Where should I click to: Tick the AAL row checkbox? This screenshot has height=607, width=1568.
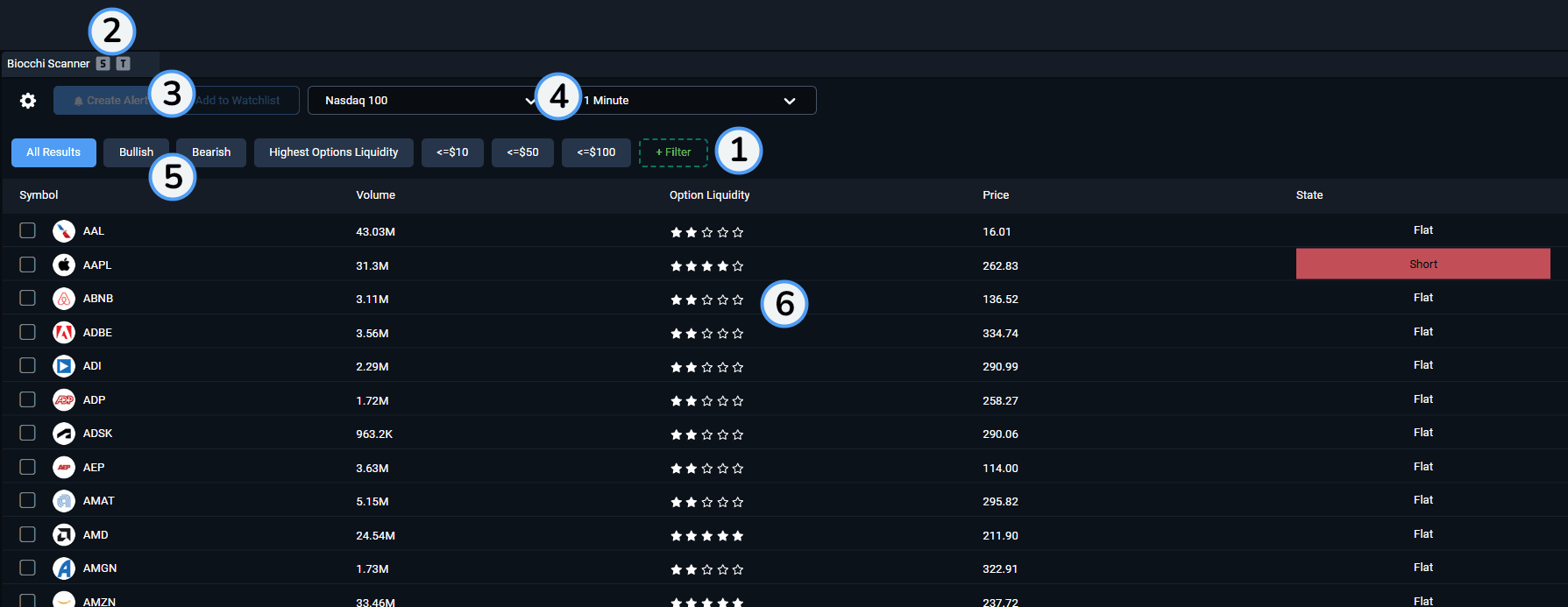[x=28, y=230]
